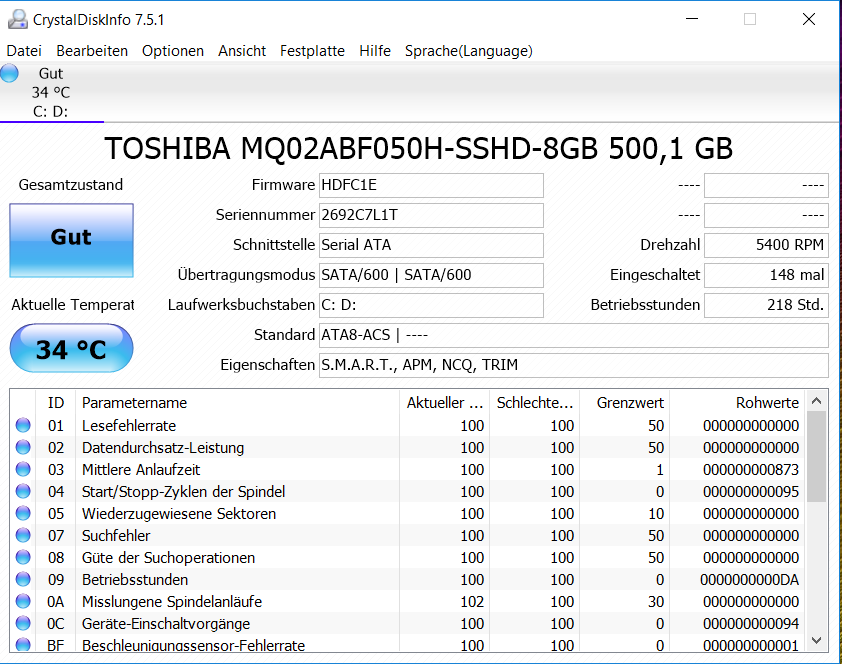Viewport: 842px width, 664px height.
Task: Select the Gut 34 °C C: D: drive tab
Action: [52, 92]
